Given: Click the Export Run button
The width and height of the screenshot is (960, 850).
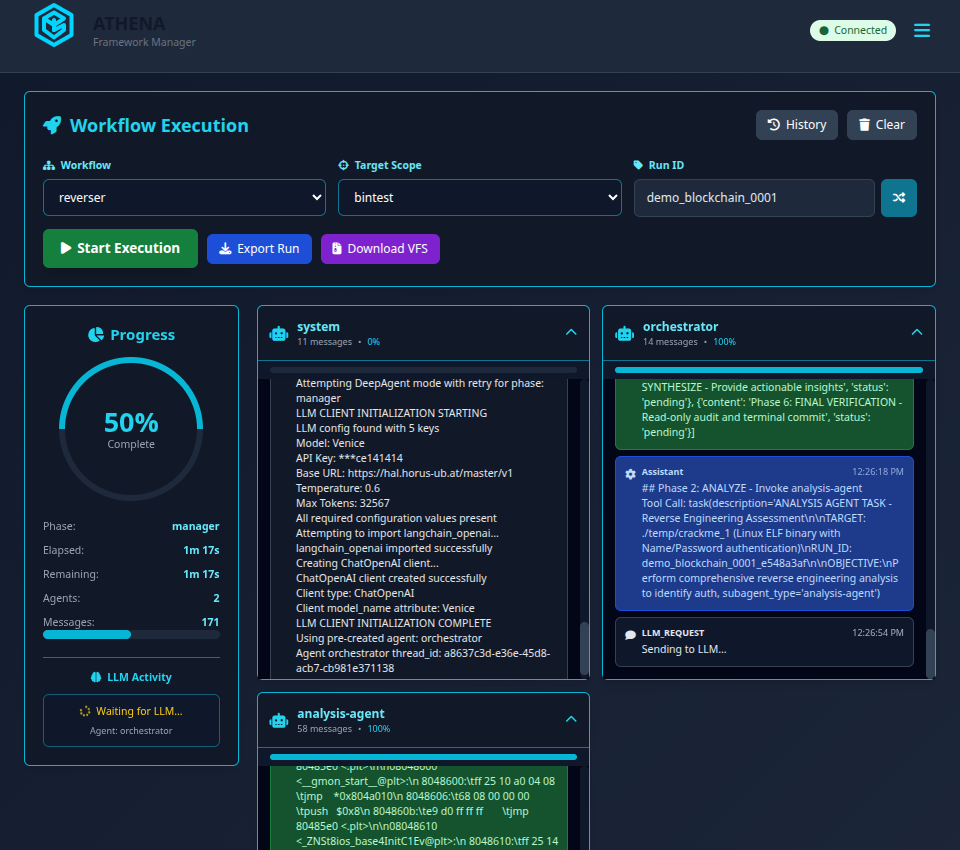Looking at the screenshot, I should [x=259, y=249].
